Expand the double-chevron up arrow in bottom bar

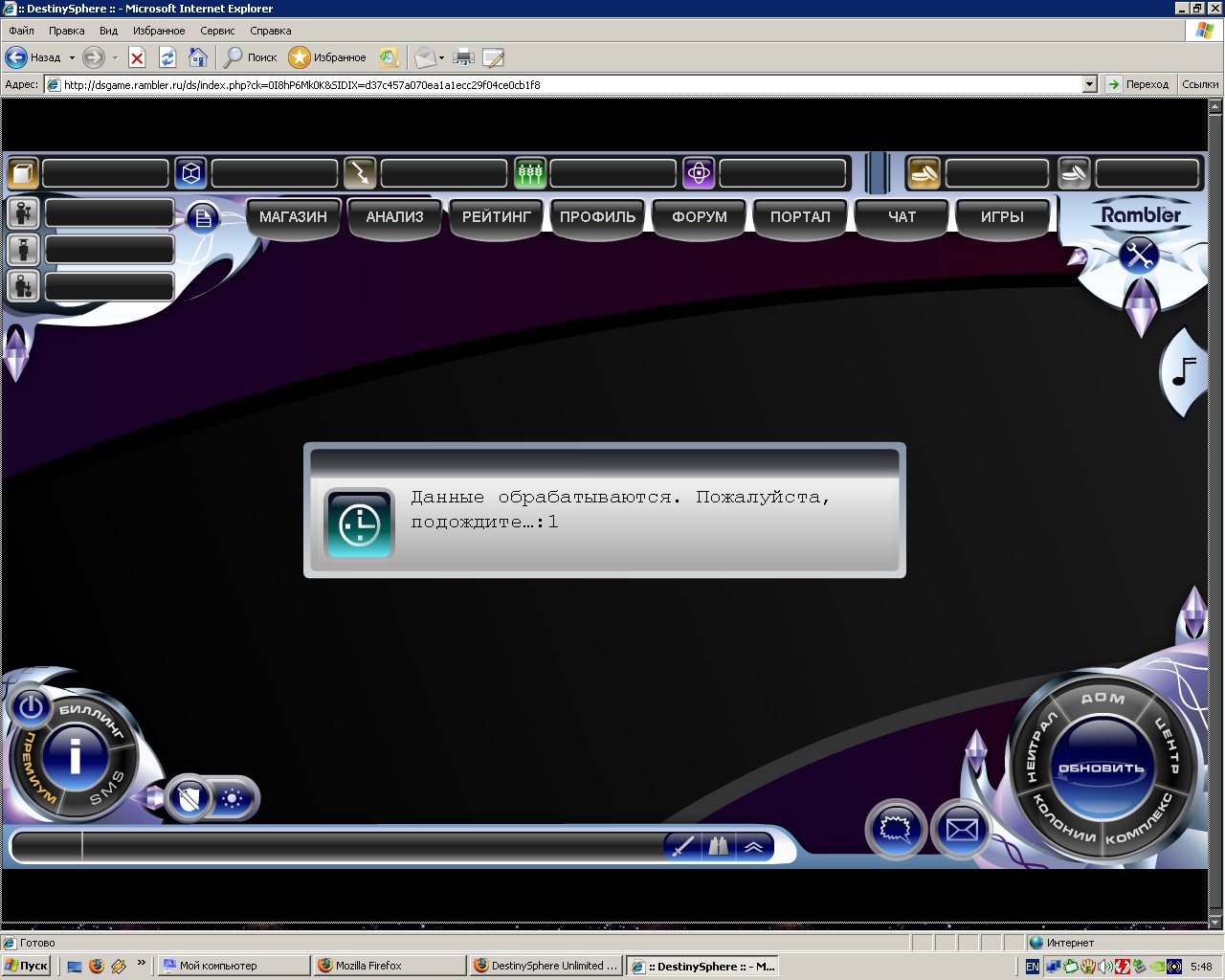[x=753, y=847]
